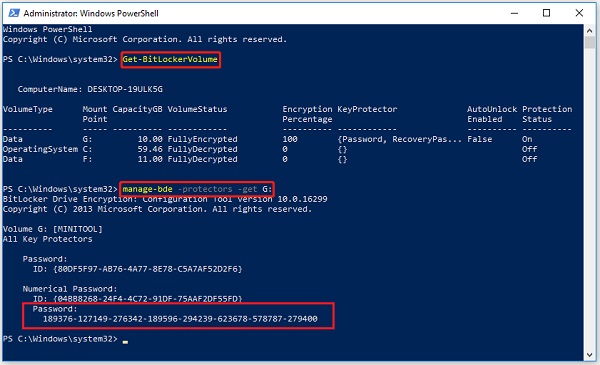The width and height of the screenshot is (600, 365).
Task: Maximize the PowerShell window
Action: (x=546, y=13)
